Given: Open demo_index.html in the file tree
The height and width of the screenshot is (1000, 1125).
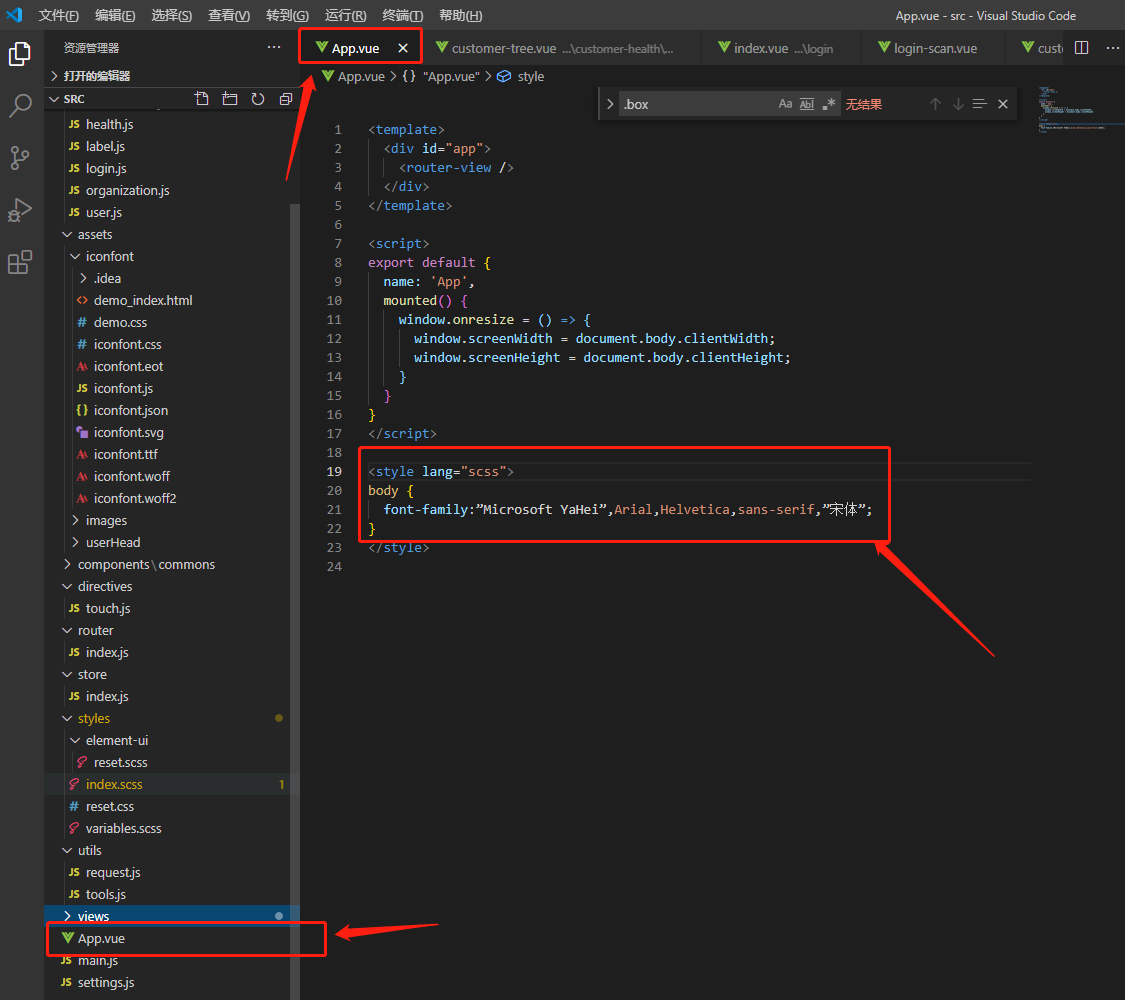Looking at the screenshot, I should point(172,301).
